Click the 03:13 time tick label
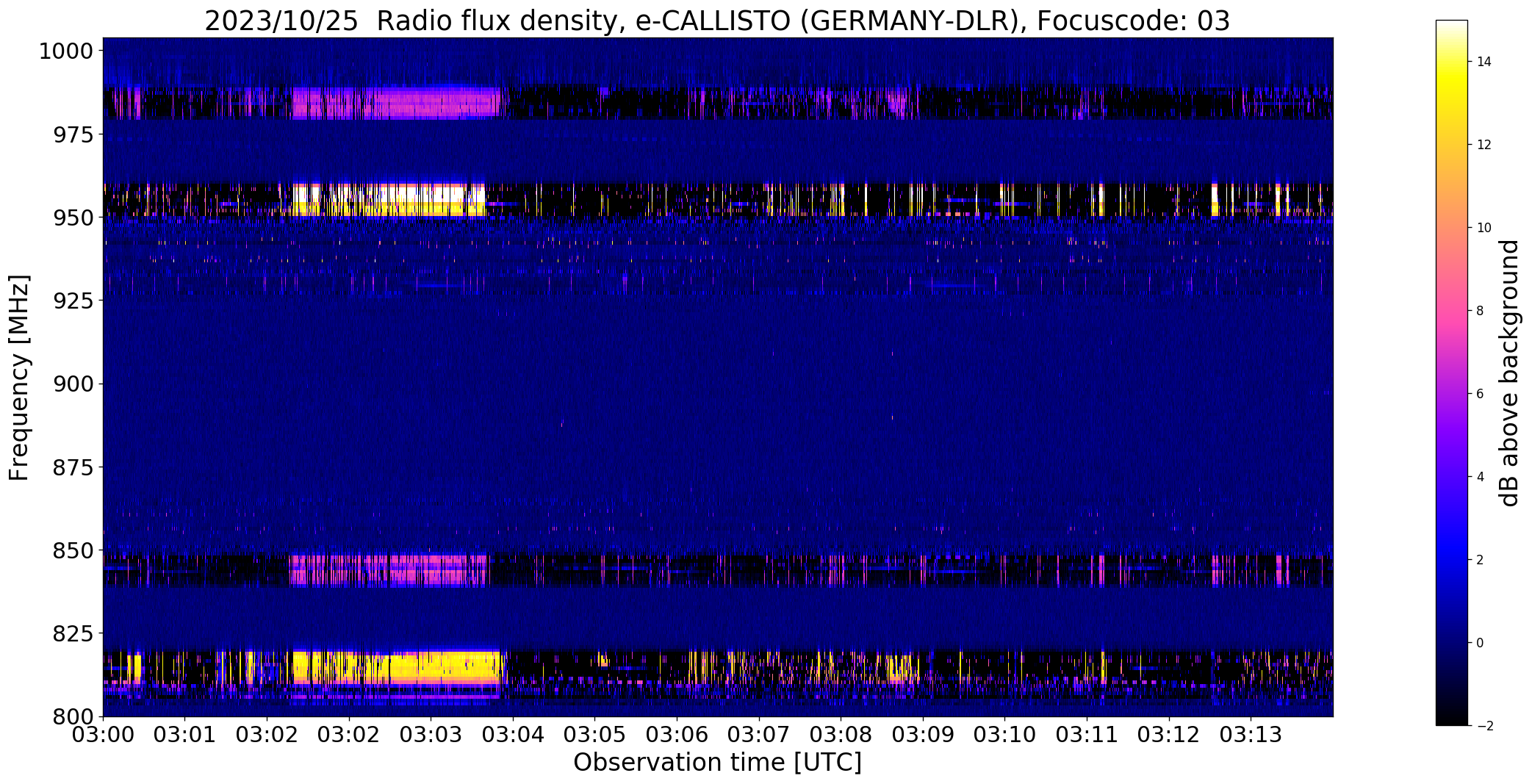Image resolution: width=1532 pixels, height=784 pixels. pos(1251,734)
